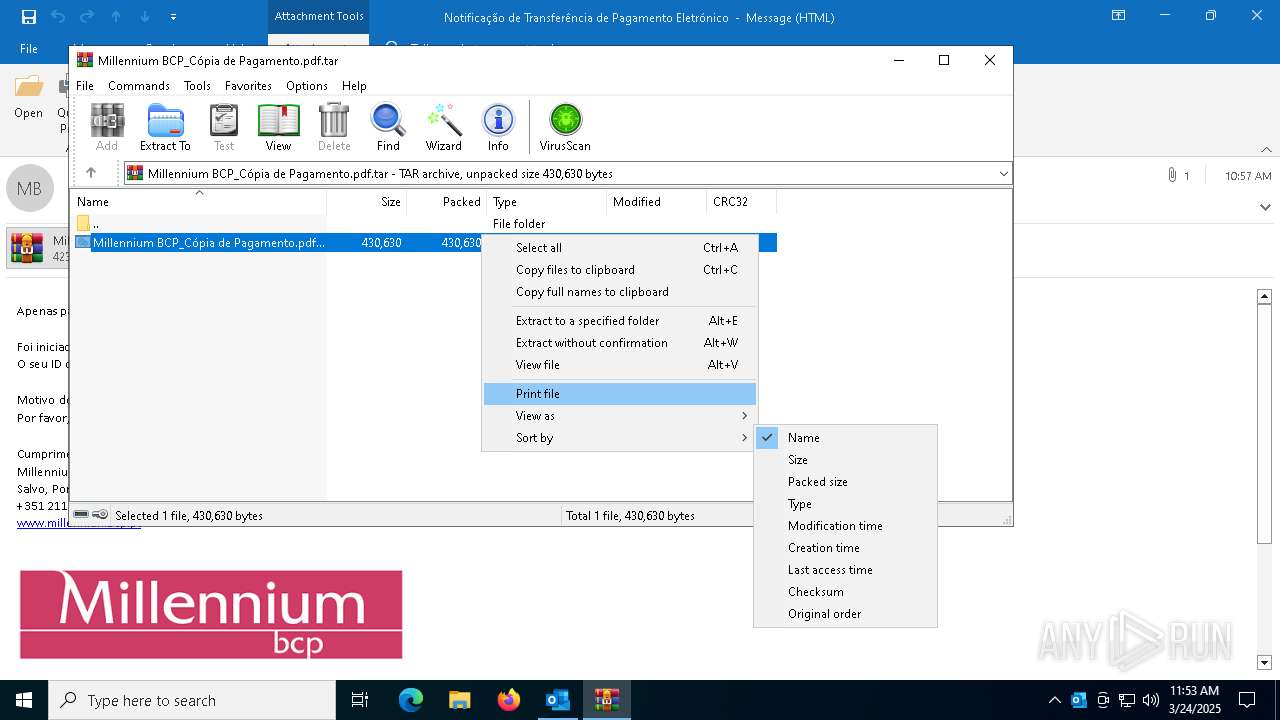Choose 'Extract to a specified folder'
This screenshot has width=1280, height=720.
tap(619, 320)
